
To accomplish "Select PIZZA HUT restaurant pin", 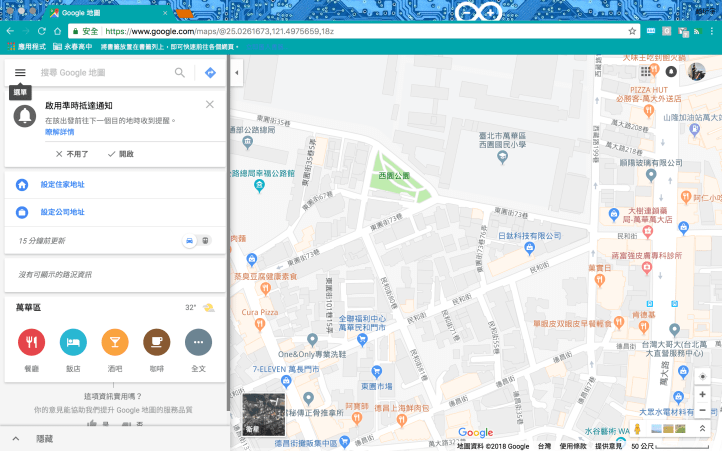I will 649,111.
